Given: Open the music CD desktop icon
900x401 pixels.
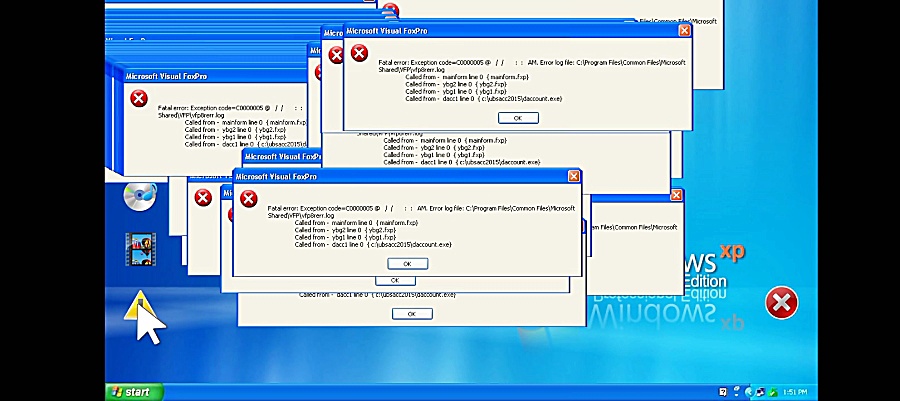Looking at the screenshot, I should tap(140, 196).
